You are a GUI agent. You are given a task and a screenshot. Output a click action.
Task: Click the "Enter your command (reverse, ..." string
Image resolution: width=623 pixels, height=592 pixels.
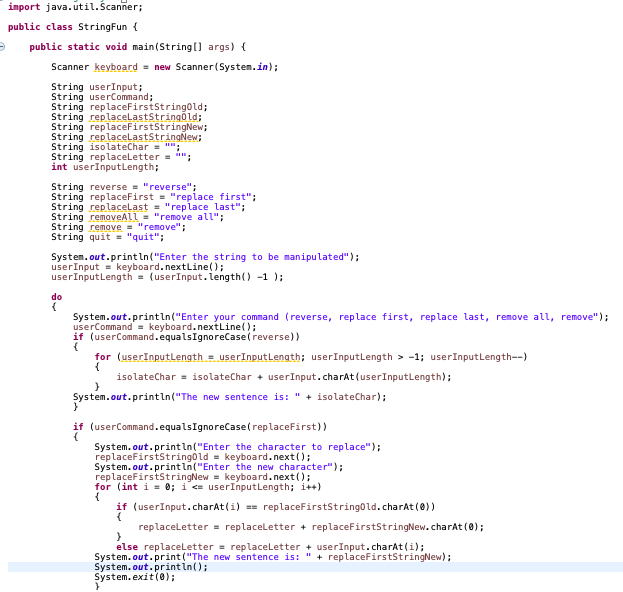pyautogui.click(x=387, y=317)
